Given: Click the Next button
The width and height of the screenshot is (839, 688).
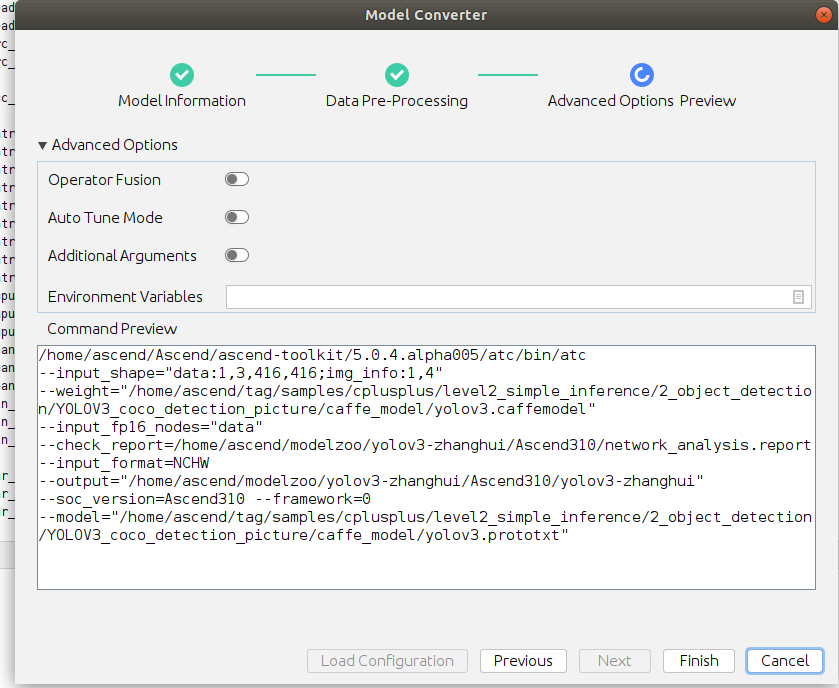Looking at the screenshot, I should coord(614,661).
